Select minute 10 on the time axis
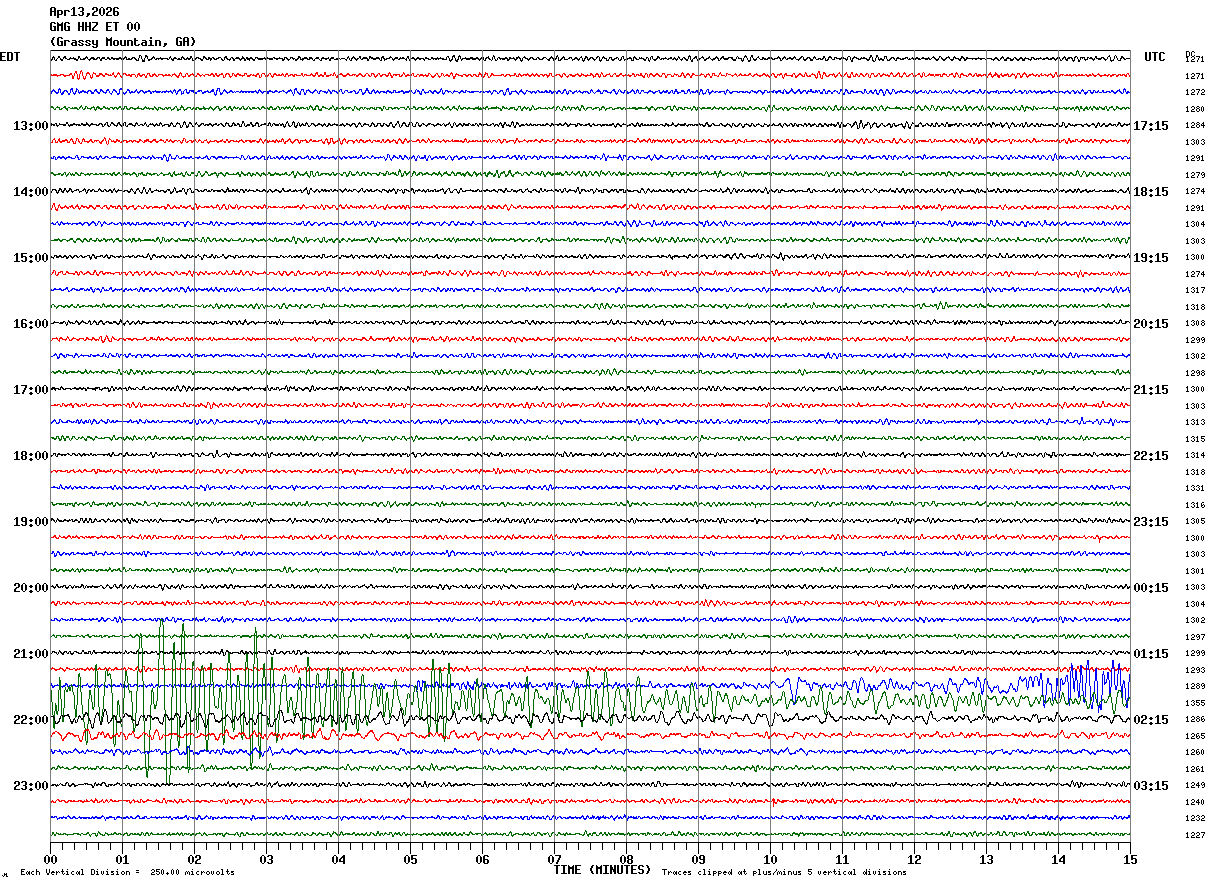This screenshot has width=1210, height=886. tap(771, 860)
